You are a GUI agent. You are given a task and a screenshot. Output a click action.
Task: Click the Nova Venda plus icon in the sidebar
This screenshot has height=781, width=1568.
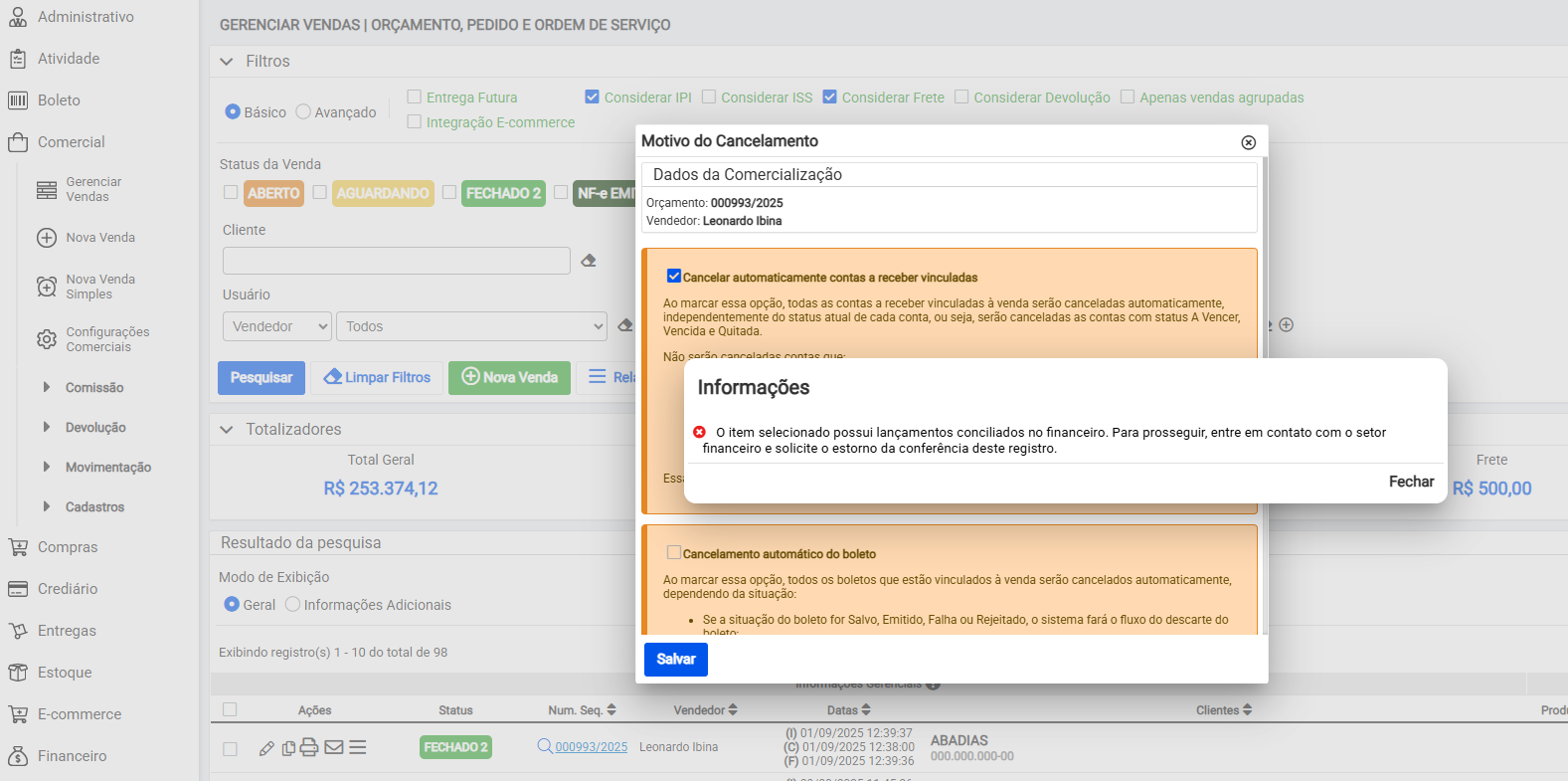tap(47, 238)
